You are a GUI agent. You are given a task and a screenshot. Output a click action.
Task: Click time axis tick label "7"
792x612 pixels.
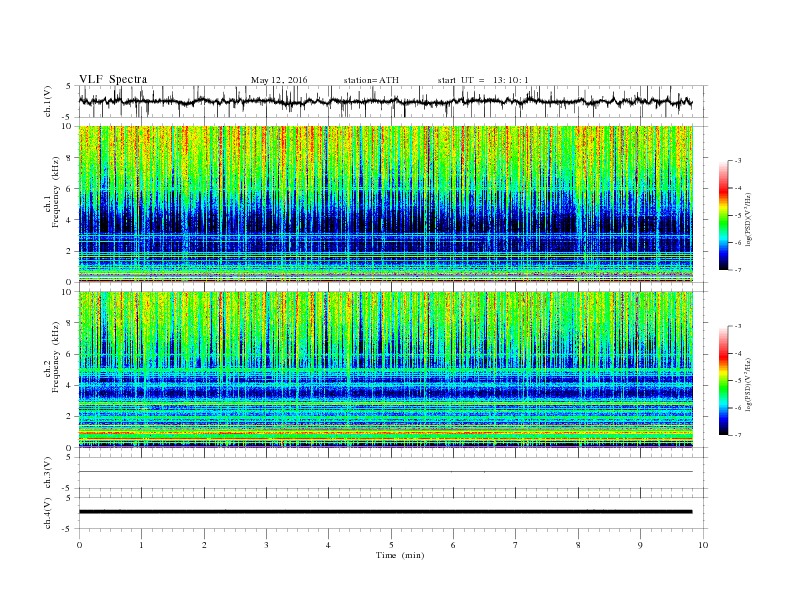click(x=515, y=545)
